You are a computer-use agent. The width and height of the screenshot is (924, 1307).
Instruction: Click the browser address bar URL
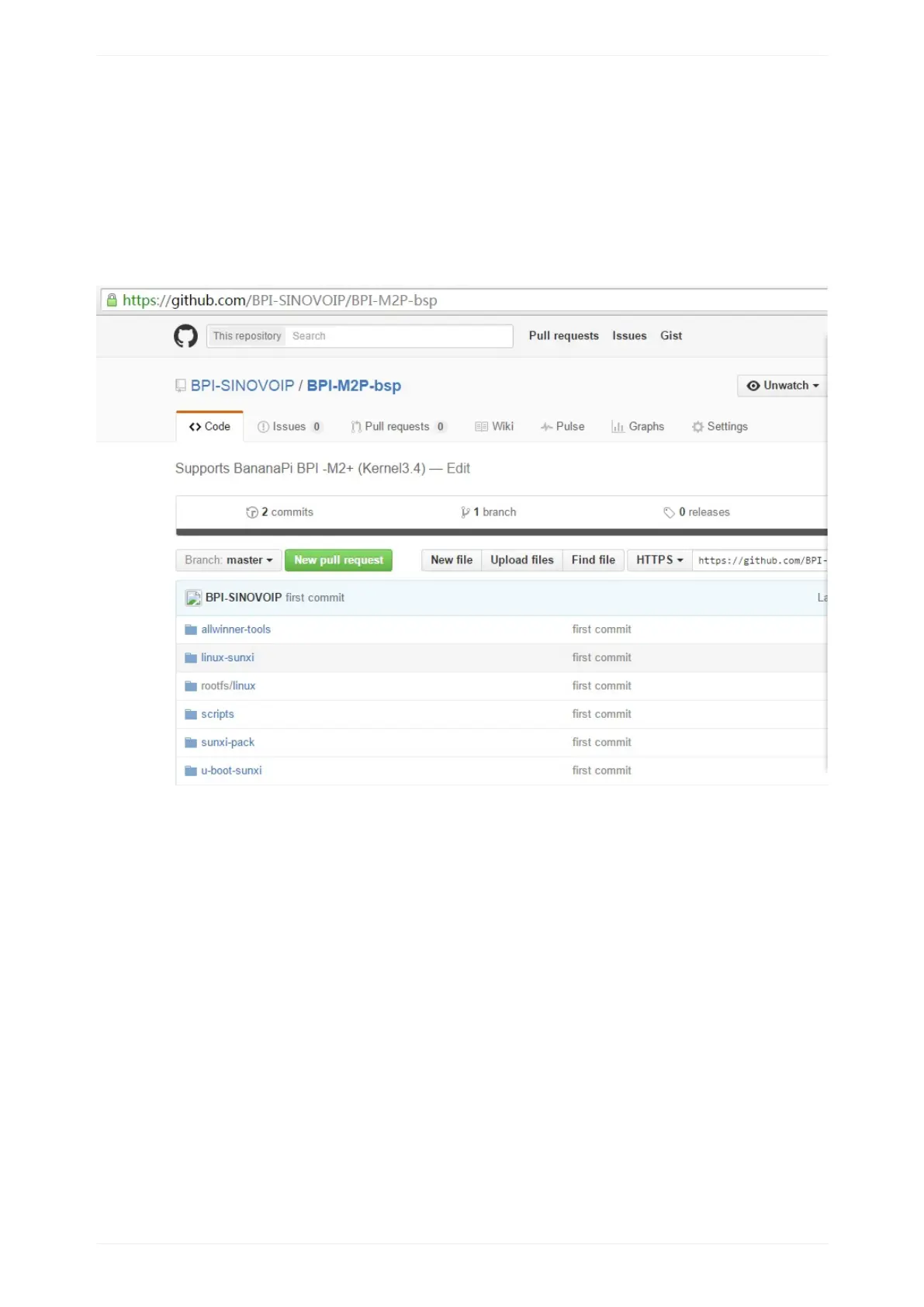(280, 300)
